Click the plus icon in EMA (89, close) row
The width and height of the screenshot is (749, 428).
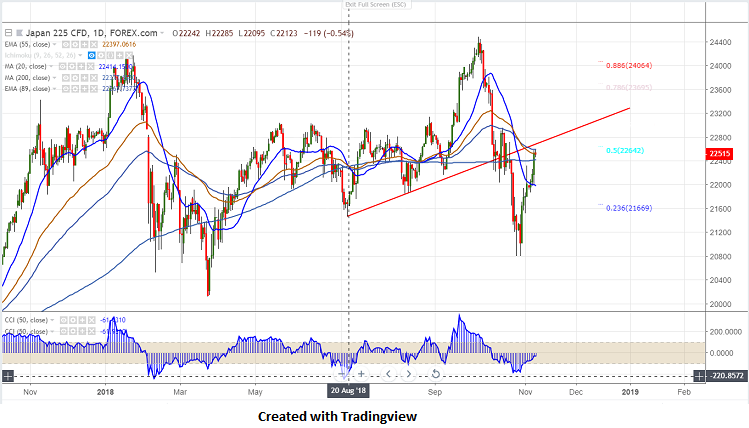point(85,89)
